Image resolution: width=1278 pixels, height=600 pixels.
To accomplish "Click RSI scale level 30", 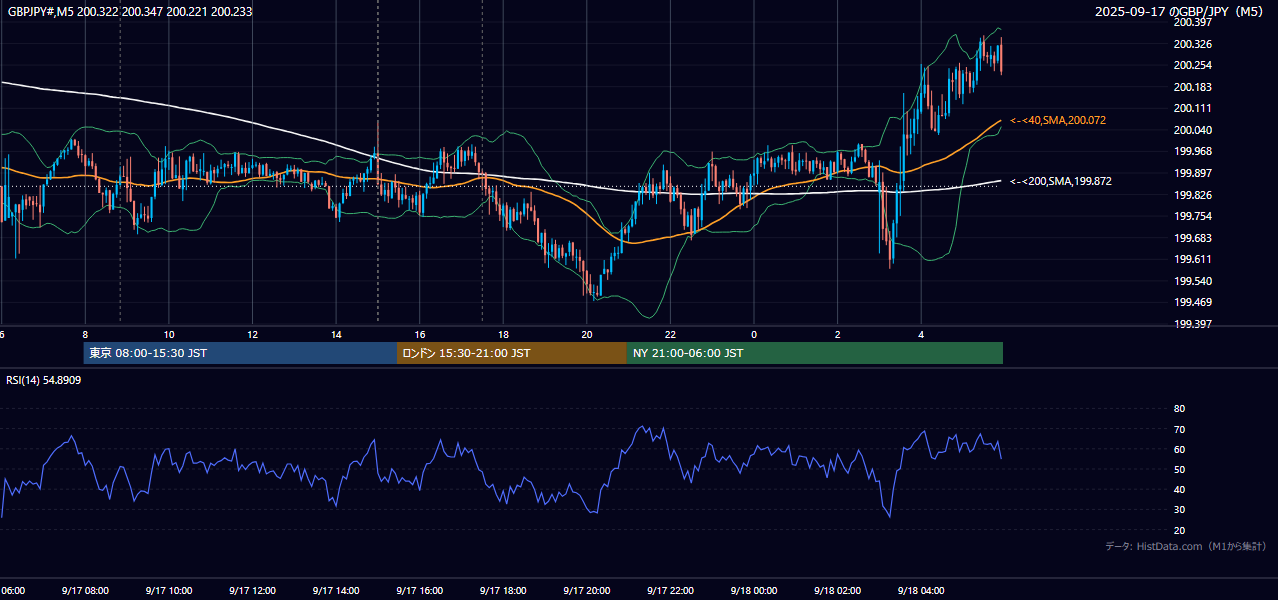I will (1179, 510).
